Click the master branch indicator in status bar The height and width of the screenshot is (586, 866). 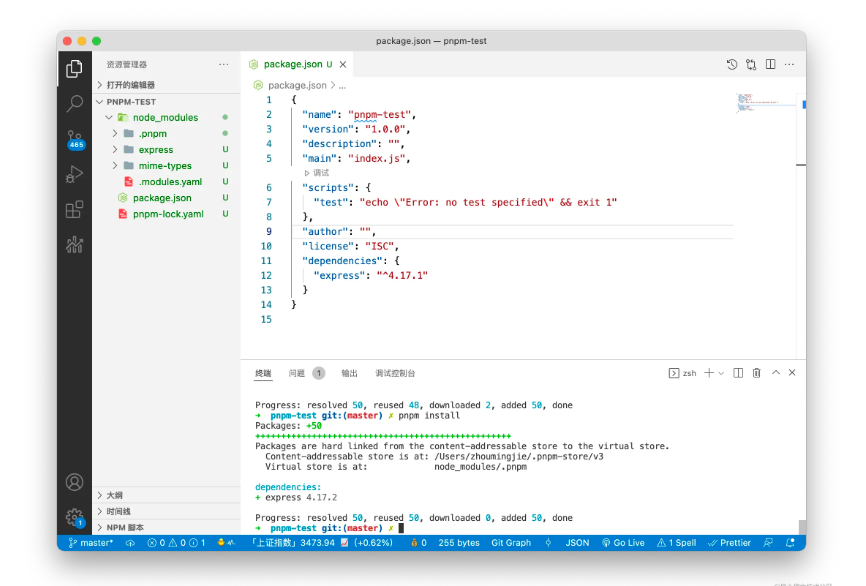[91, 543]
